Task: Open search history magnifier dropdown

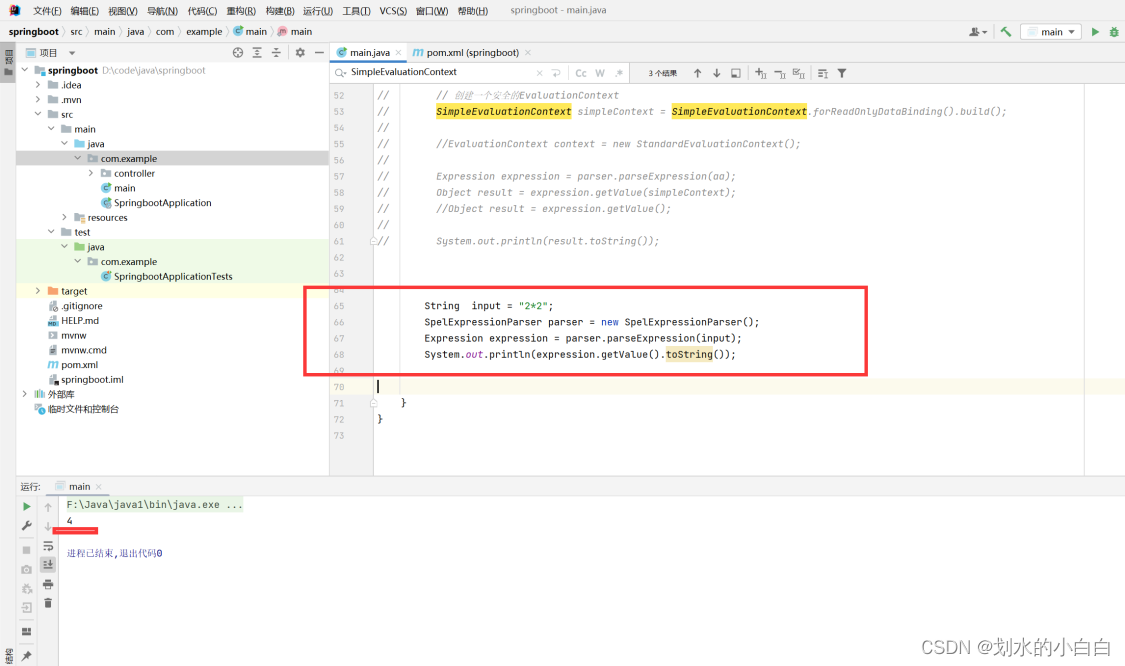Action: pos(340,72)
